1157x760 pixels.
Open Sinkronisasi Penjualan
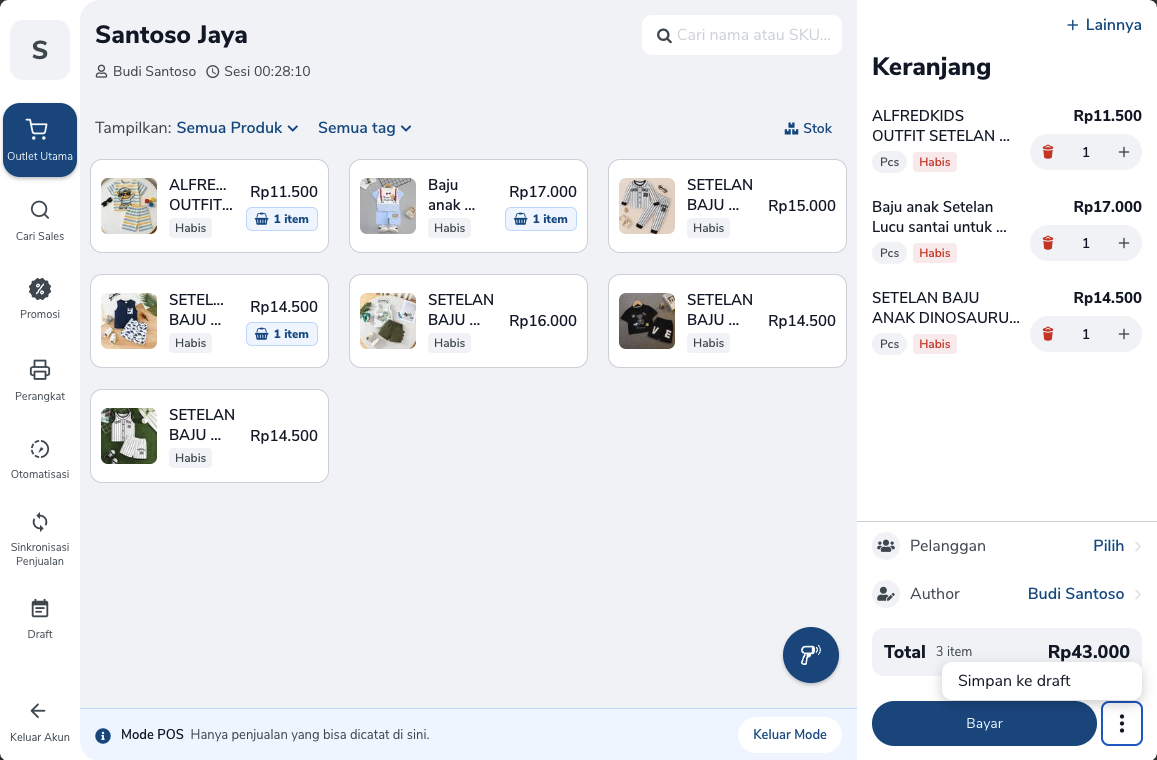pyautogui.click(x=40, y=539)
